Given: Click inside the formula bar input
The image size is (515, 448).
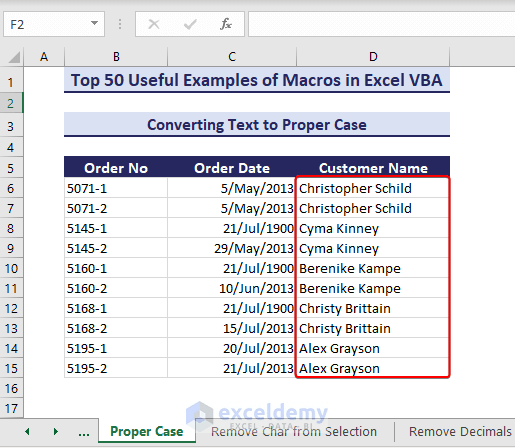Looking at the screenshot, I should tap(382, 24).
